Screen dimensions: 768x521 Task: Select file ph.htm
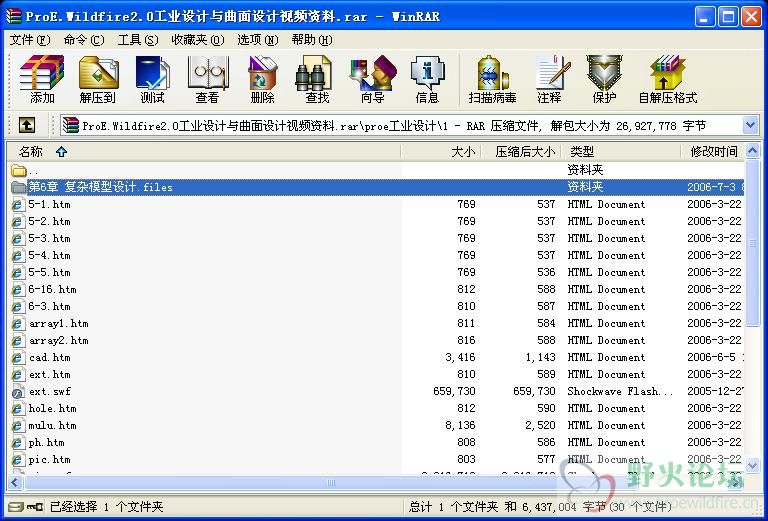(46, 443)
